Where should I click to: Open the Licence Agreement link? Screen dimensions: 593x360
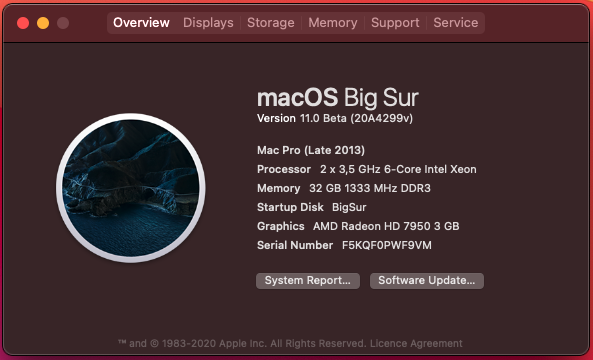click(x=416, y=343)
